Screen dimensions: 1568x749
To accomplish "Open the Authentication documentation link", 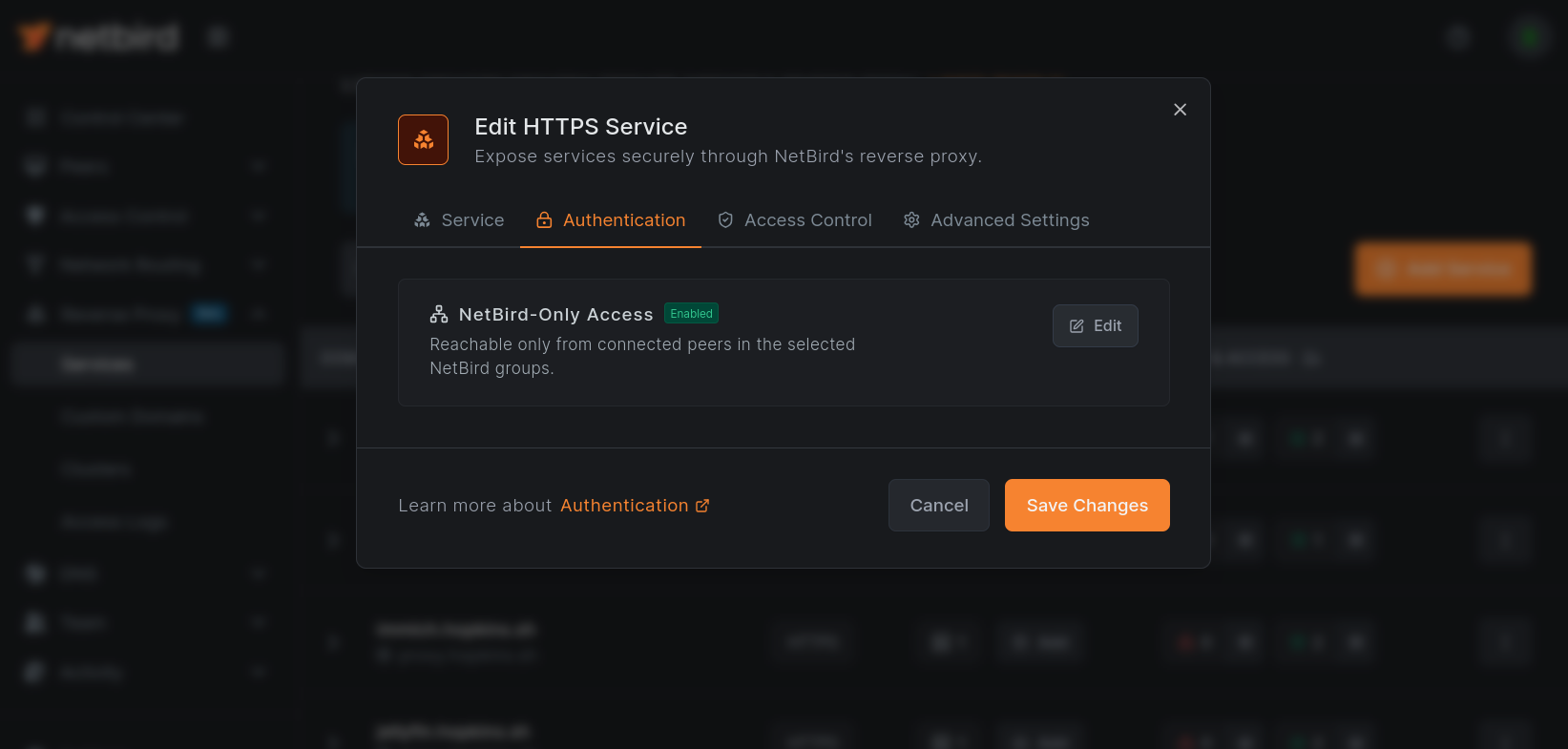I will pos(635,506).
